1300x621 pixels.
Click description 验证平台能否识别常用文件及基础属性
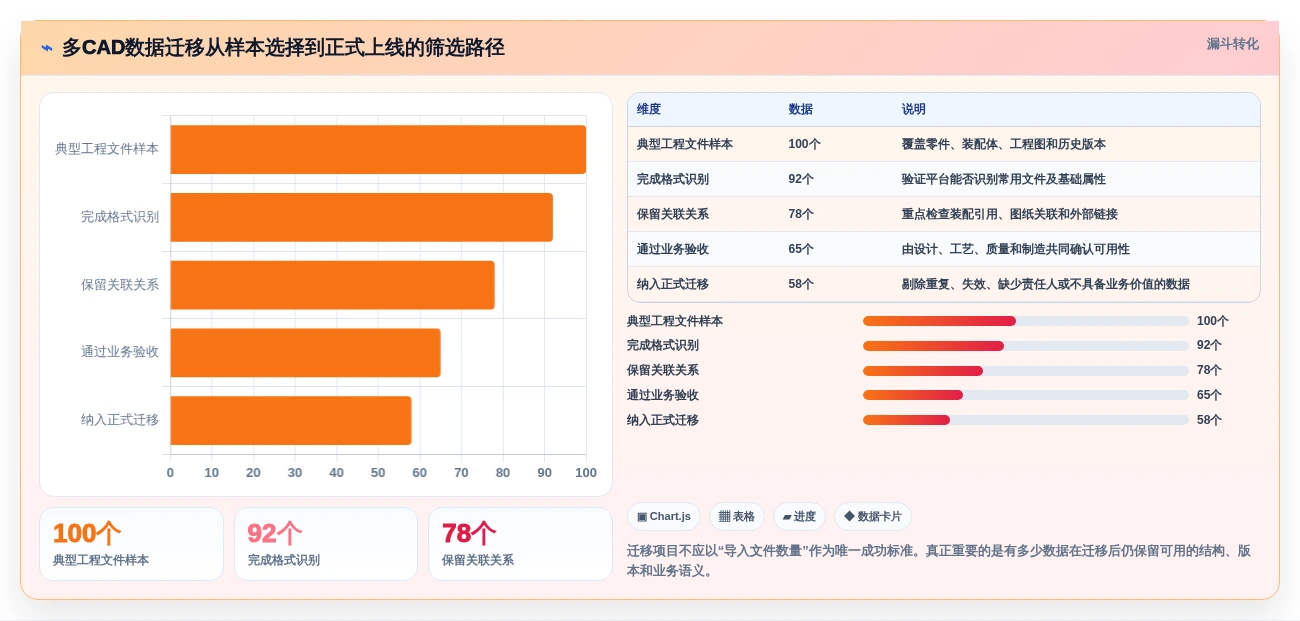coord(1003,179)
